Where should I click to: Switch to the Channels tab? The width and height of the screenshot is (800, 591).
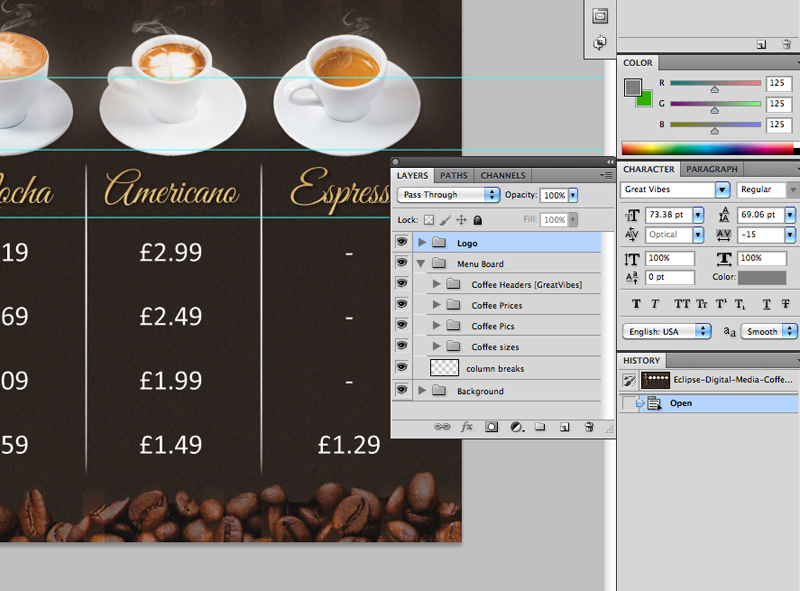(503, 176)
